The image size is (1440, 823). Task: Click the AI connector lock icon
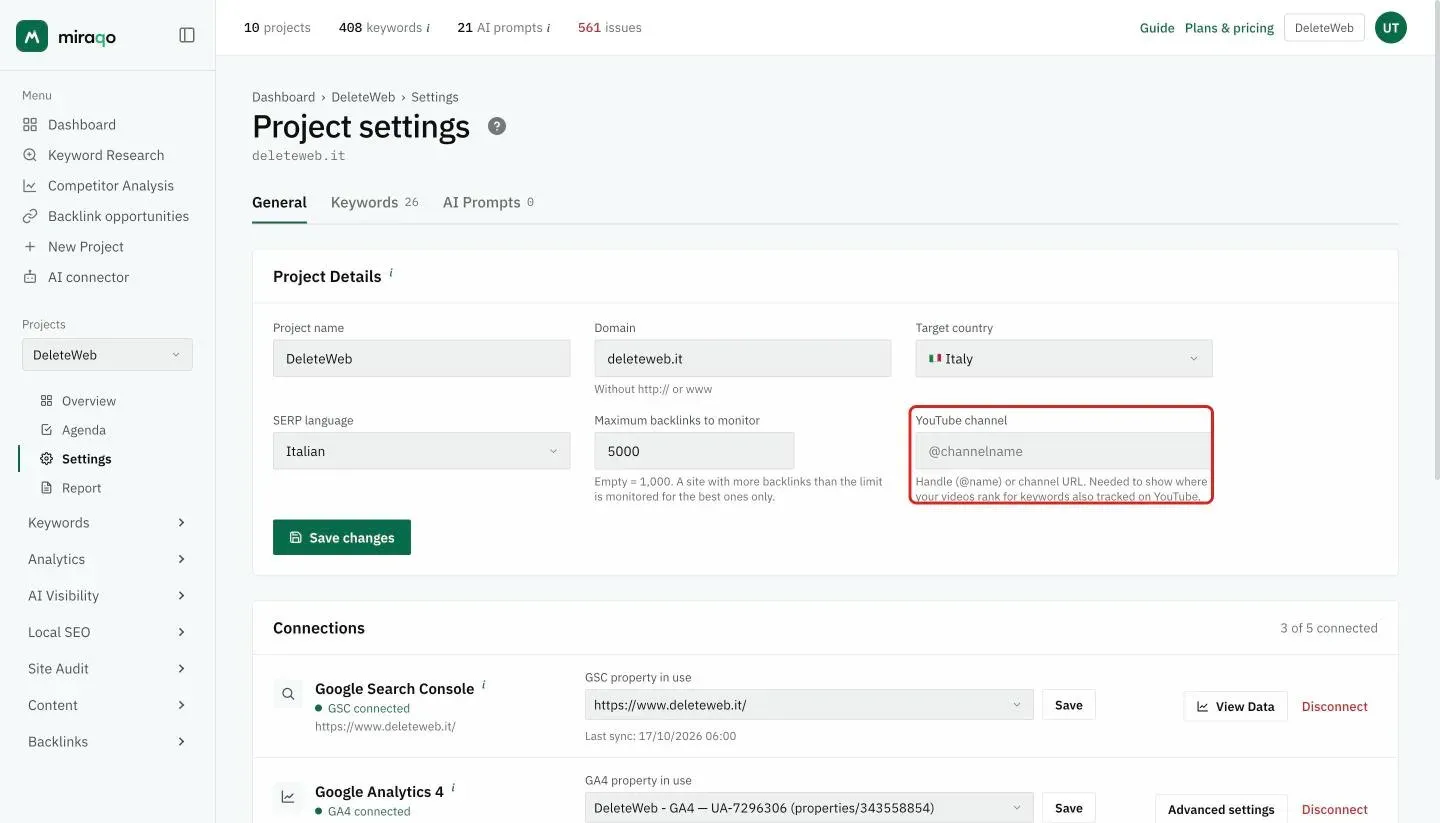point(30,277)
